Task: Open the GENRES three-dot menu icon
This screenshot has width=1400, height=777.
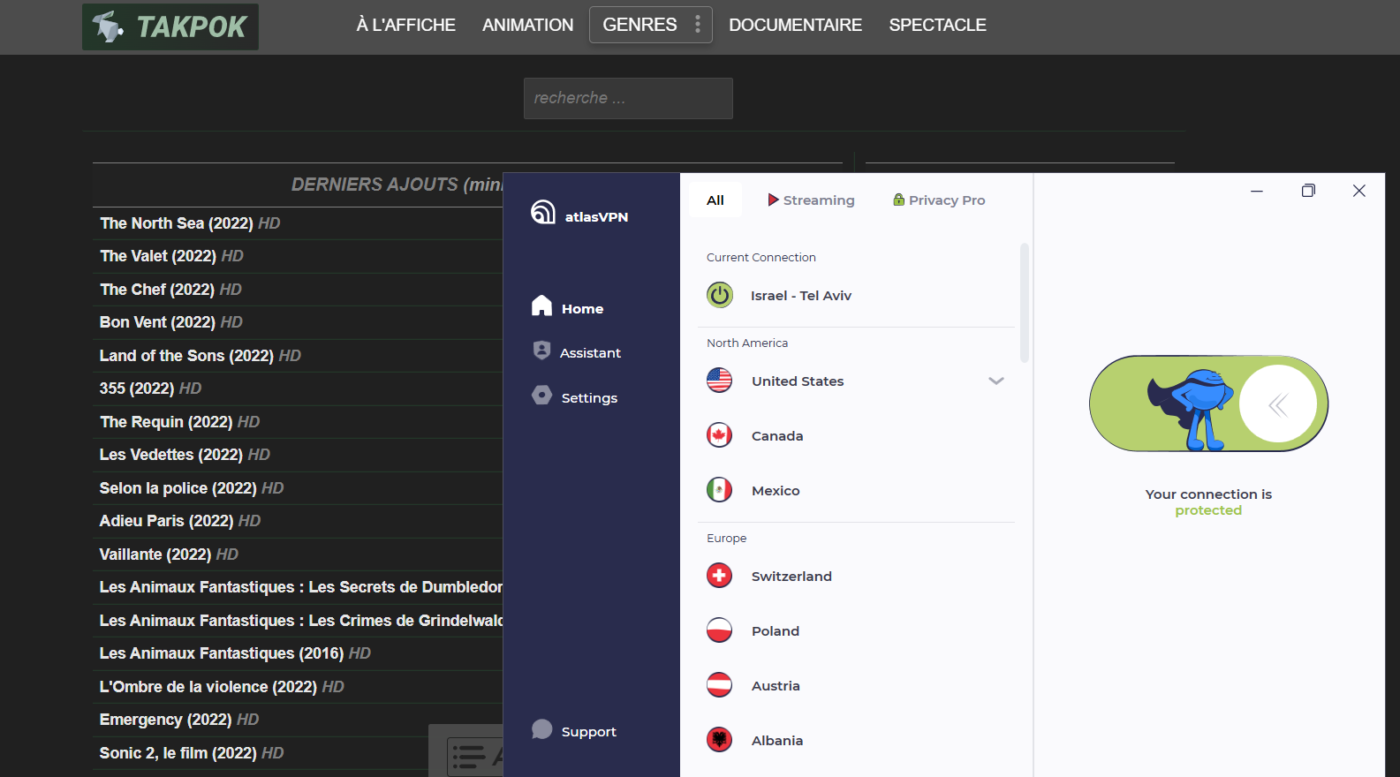Action: point(698,25)
